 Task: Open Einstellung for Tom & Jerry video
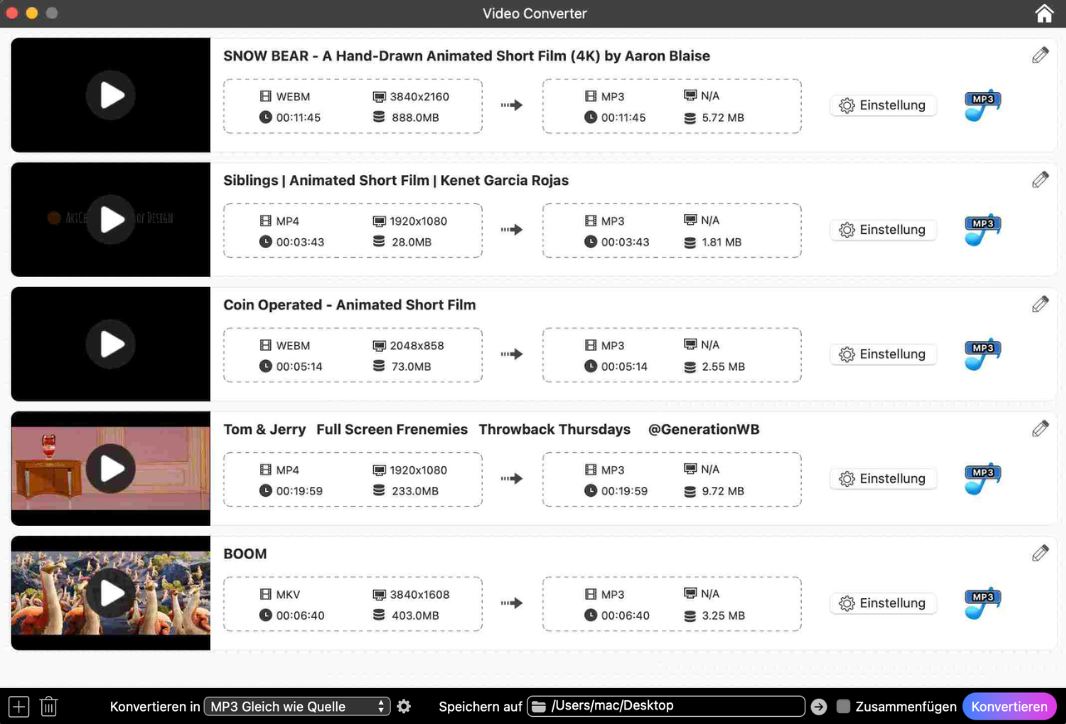point(883,479)
